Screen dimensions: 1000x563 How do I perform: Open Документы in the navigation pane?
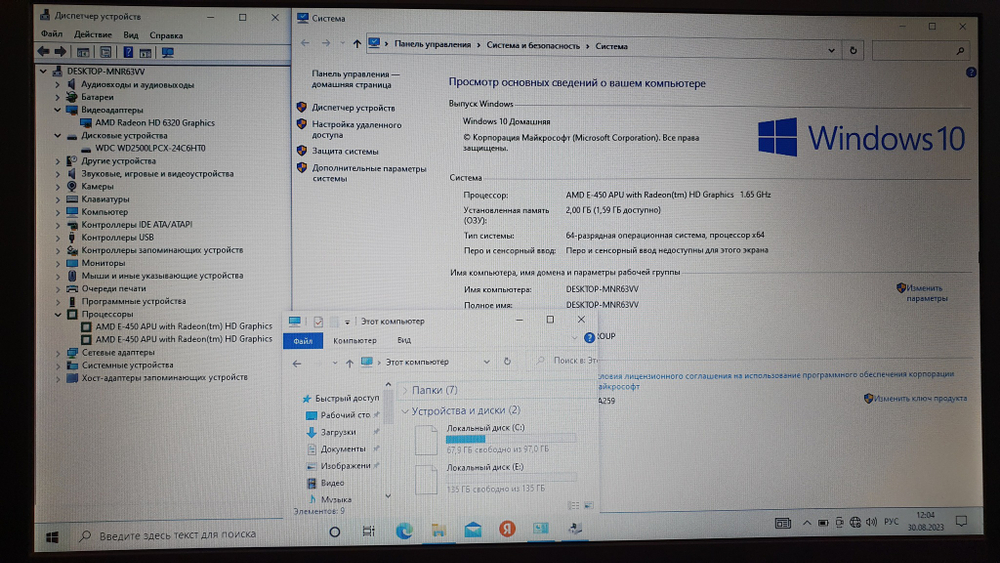coord(342,449)
